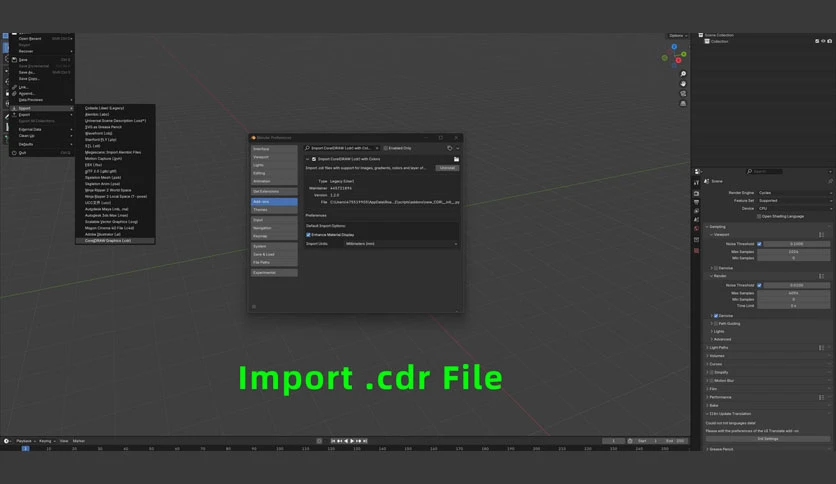Viewport: 836px width, 484px height.
Task: Click the pan hand viewport gizmo
Action: coord(683,84)
